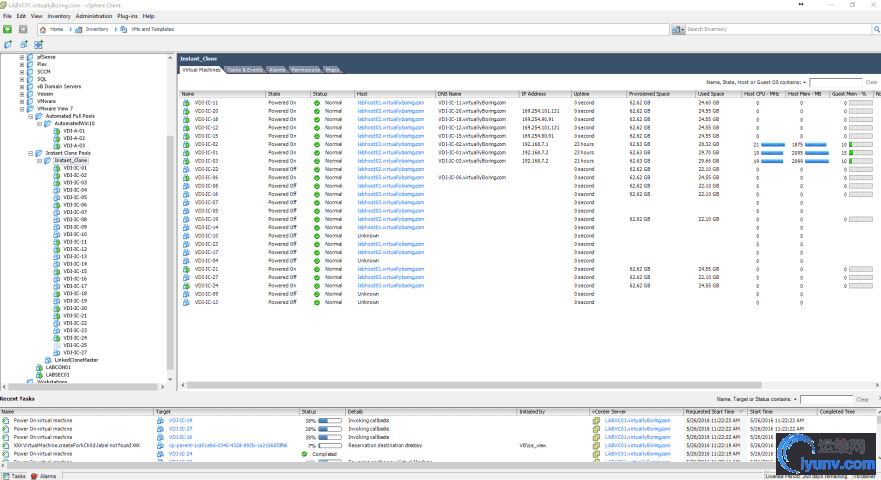This screenshot has height=480, width=881.
Task: Sort VM list by Uptime column header
Action: (x=599, y=94)
